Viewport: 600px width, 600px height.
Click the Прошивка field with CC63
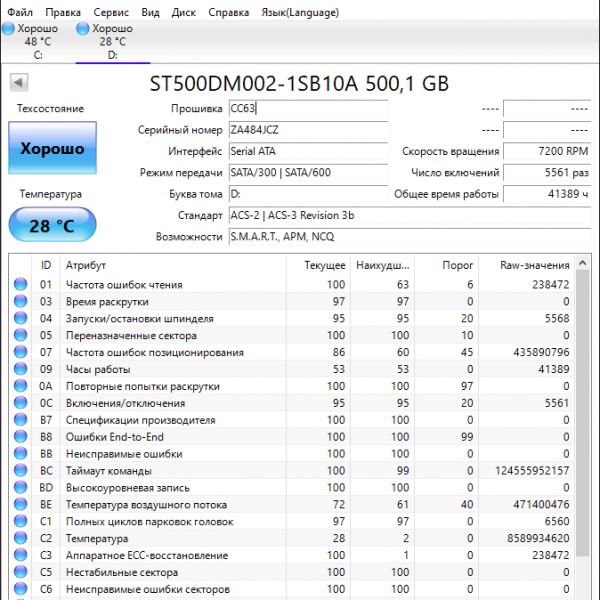click(307, 109)
